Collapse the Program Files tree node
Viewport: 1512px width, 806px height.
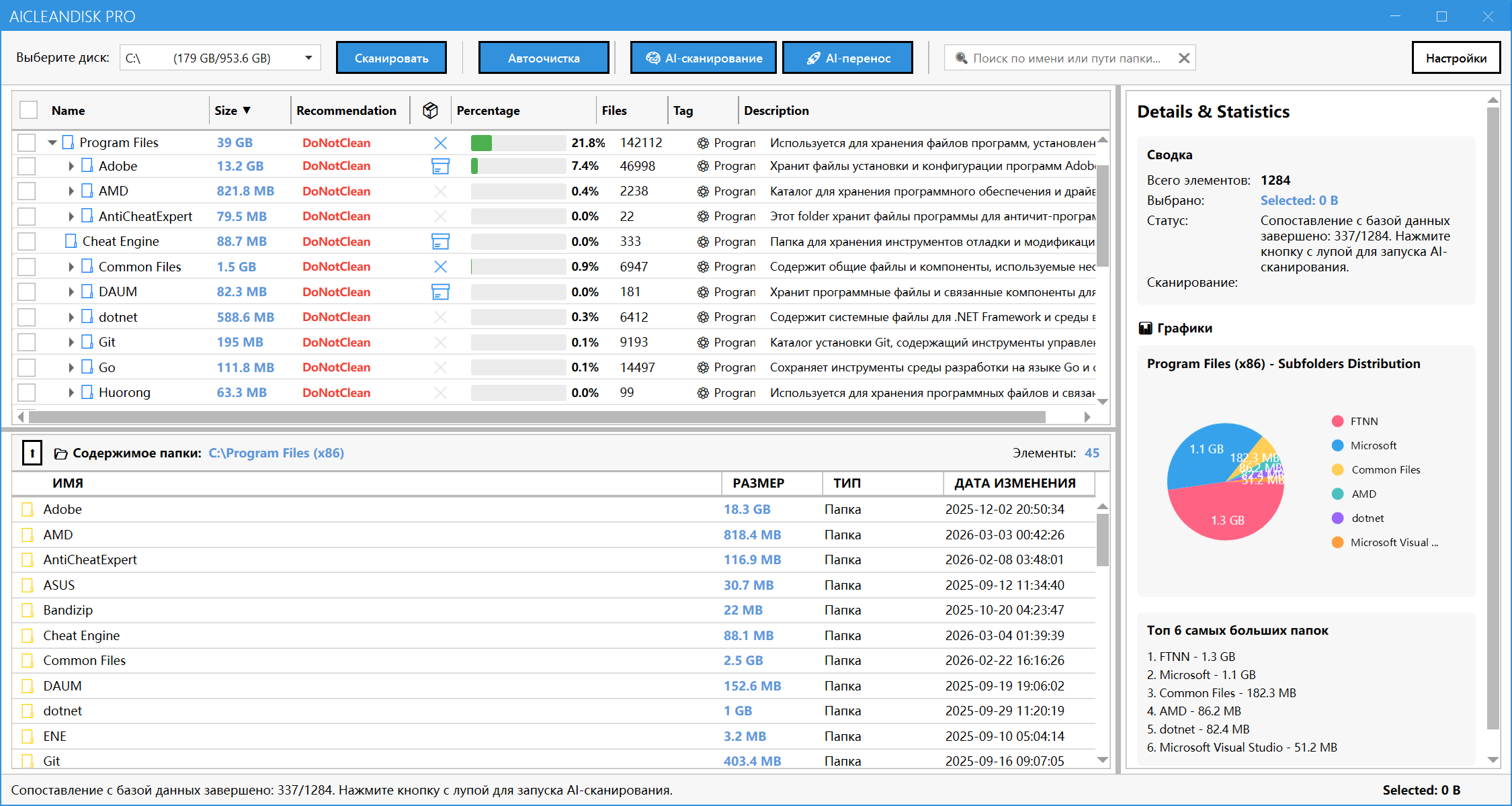coord(52,142)
